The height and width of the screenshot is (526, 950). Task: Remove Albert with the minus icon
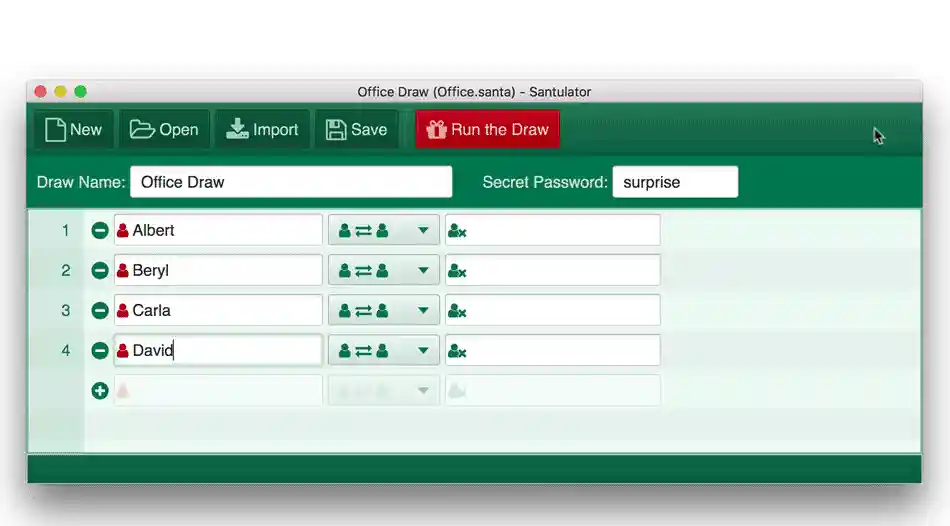100,230
